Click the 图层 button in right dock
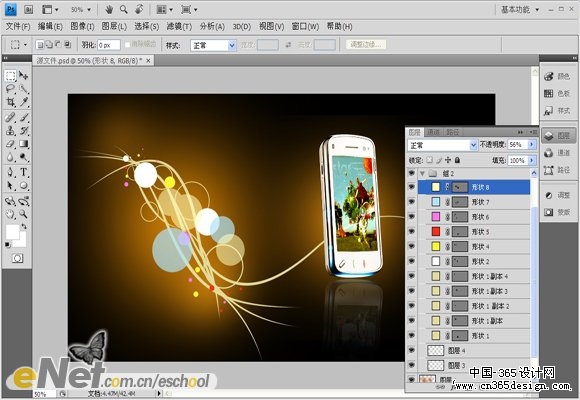The width and height of the screenshot is (580, 400). pos(559,136)
